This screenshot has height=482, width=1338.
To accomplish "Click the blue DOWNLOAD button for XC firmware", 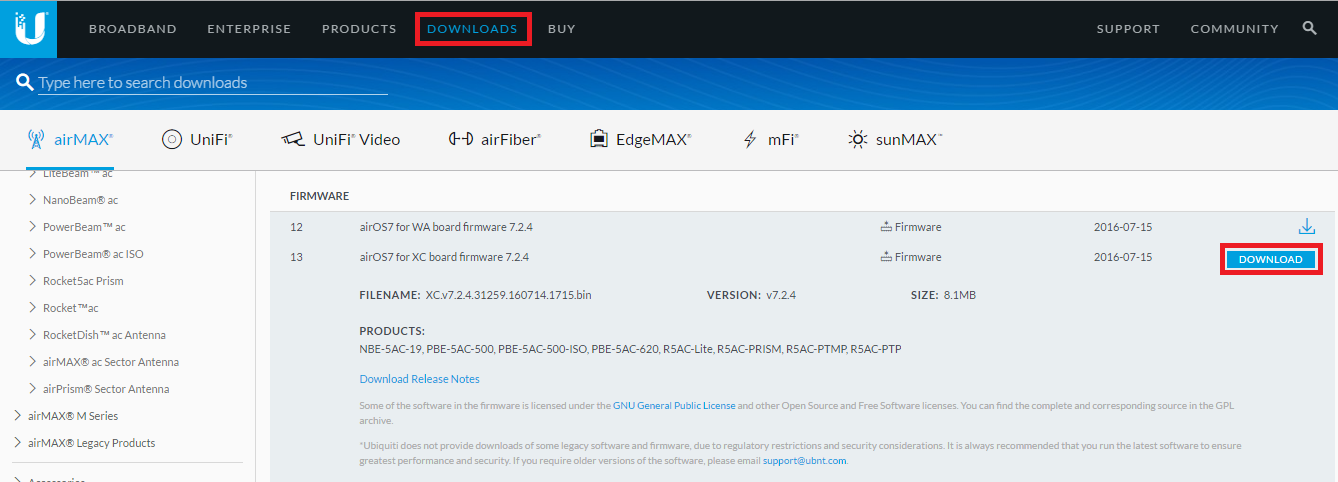I will (x=1270, y=259).
